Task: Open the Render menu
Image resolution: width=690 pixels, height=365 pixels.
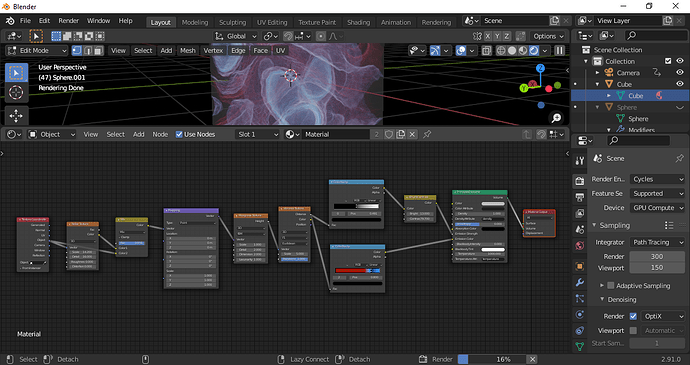Action: (69, 21)
